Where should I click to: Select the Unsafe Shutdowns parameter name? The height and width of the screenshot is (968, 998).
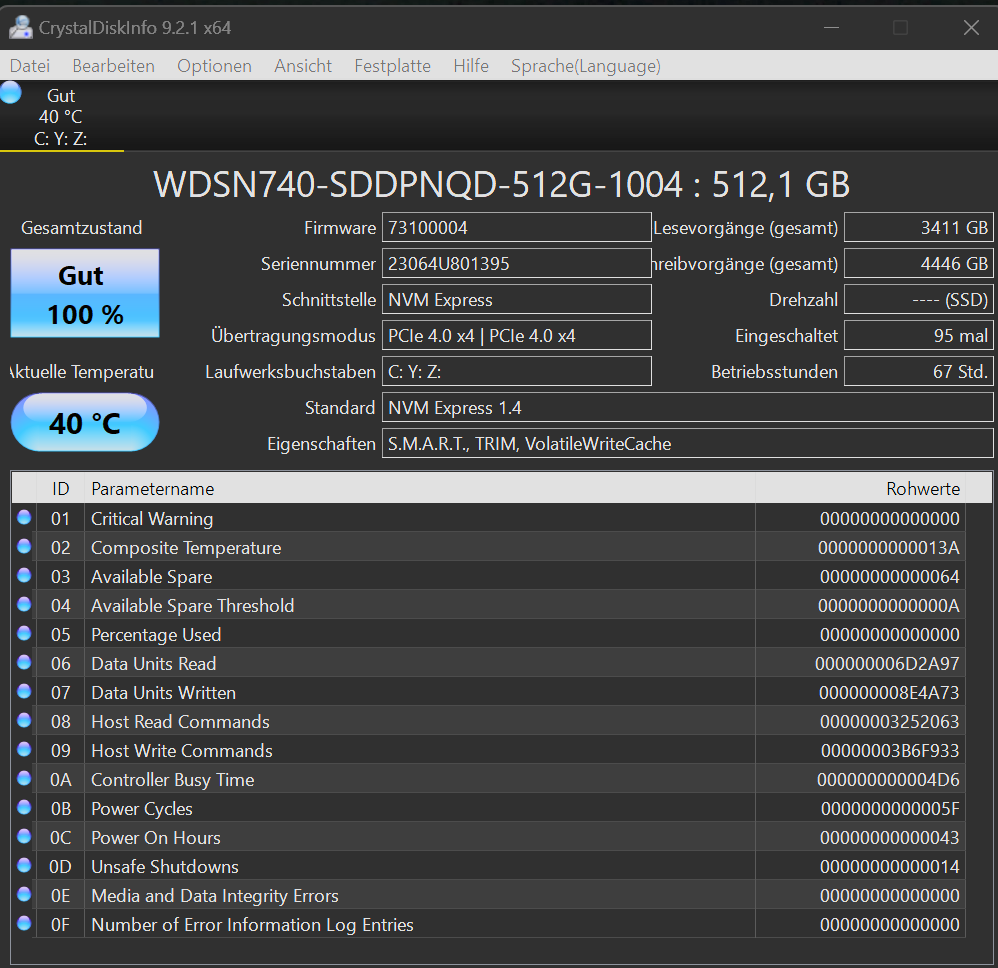(165, 867)
